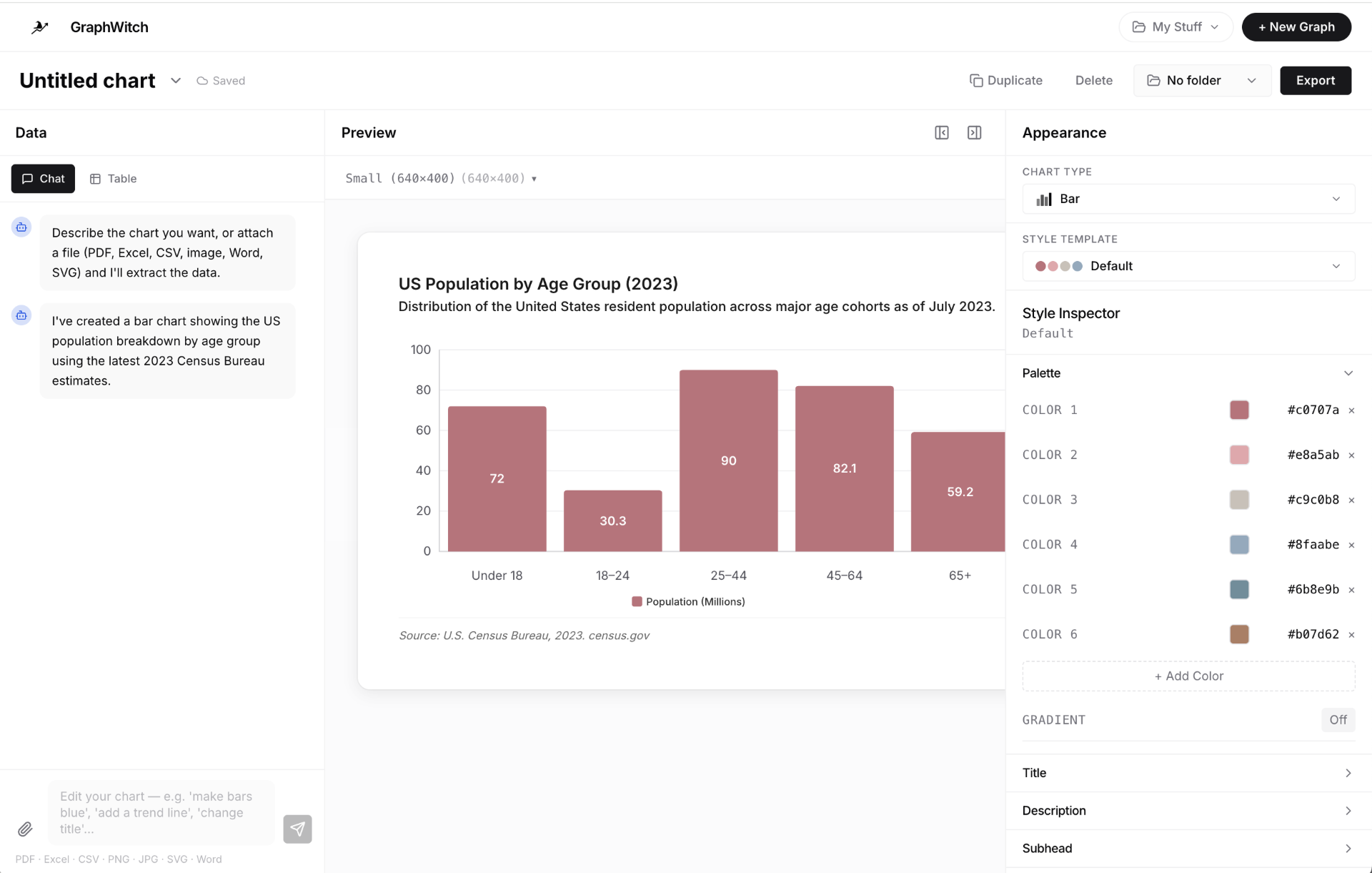
Task: Click the GraphWitch brand name
Action: (109, 27)
